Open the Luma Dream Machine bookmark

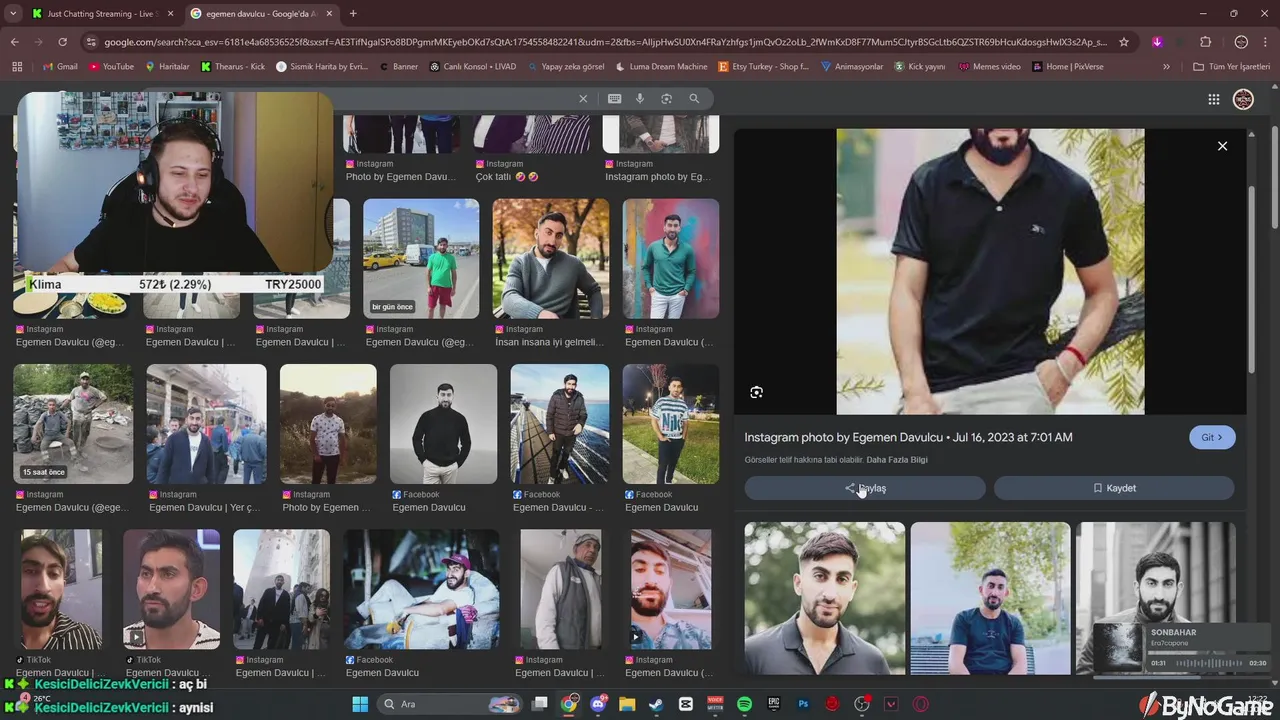click(x=661, y=67)
